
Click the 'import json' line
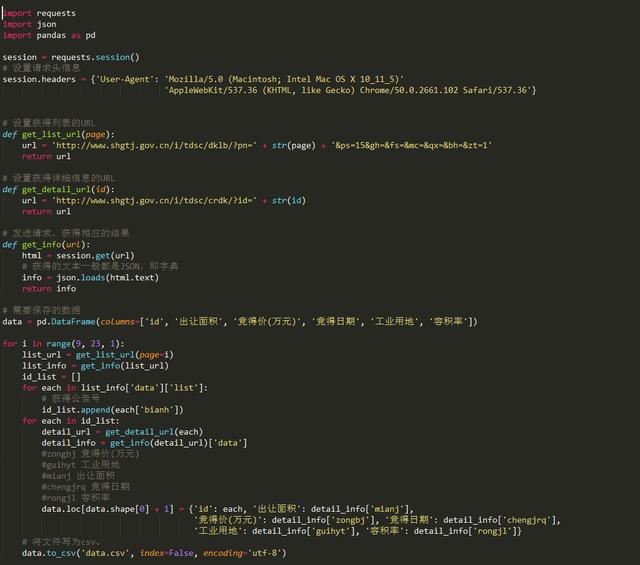tap(29, 24)
